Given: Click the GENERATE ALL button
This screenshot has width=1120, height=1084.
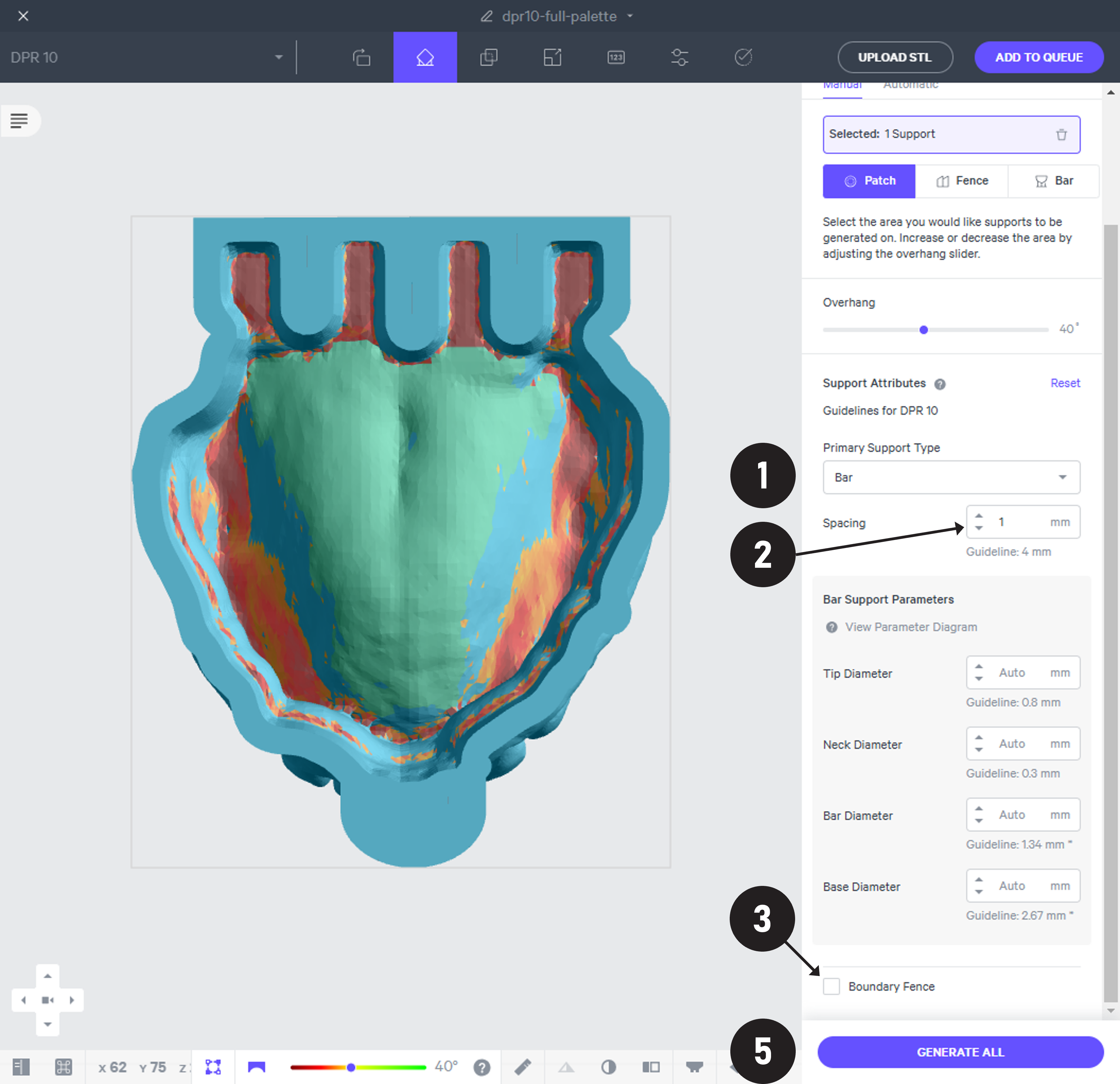Looking at the screenshot, I should pos(960,1052).
